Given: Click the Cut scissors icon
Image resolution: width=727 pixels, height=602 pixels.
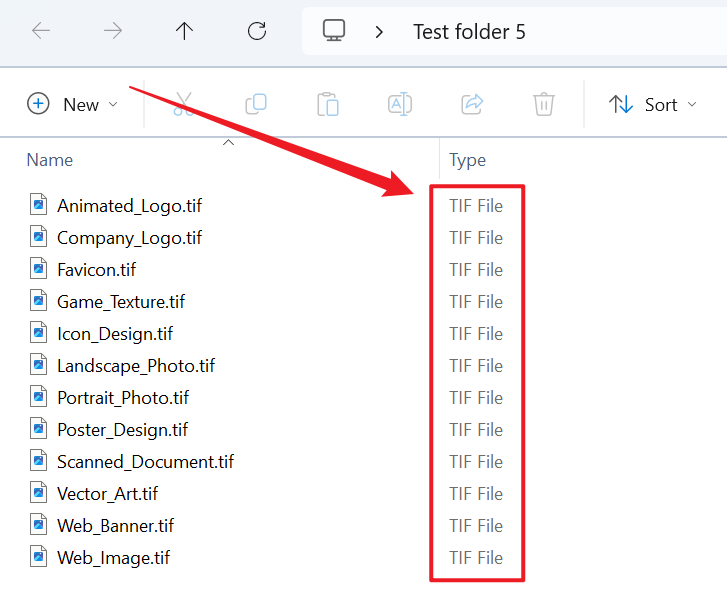Looking at the screenshot, I should point(184,104).
